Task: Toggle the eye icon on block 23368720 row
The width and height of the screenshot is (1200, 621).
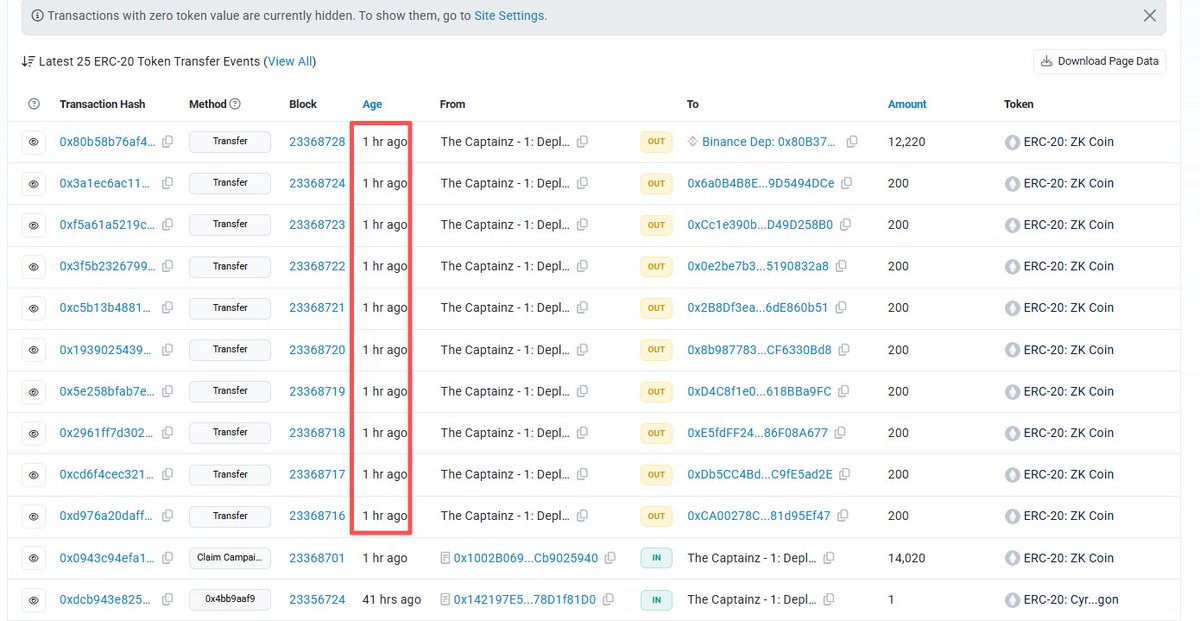Action: click(33, 349)
